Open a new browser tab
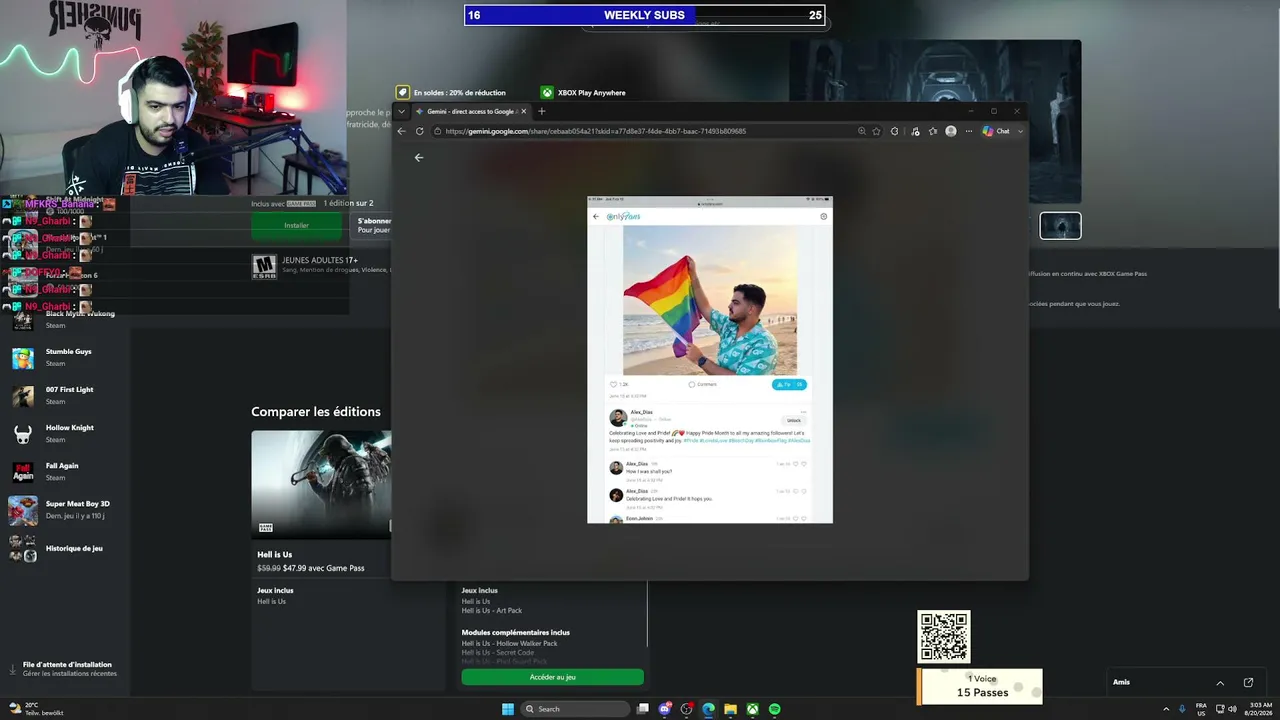The width and height of the screenshot is (1280, 720). tap(542, 111)
